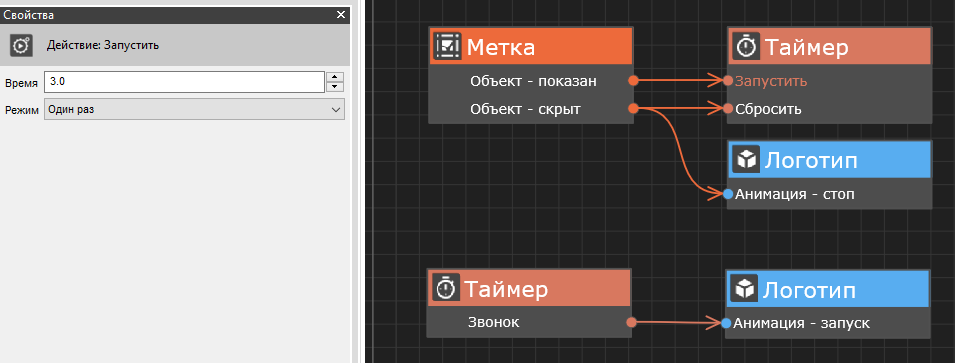Screen dimensions: 955x363
Task: Increase the Время value with the up arrow
Action: 335,77
